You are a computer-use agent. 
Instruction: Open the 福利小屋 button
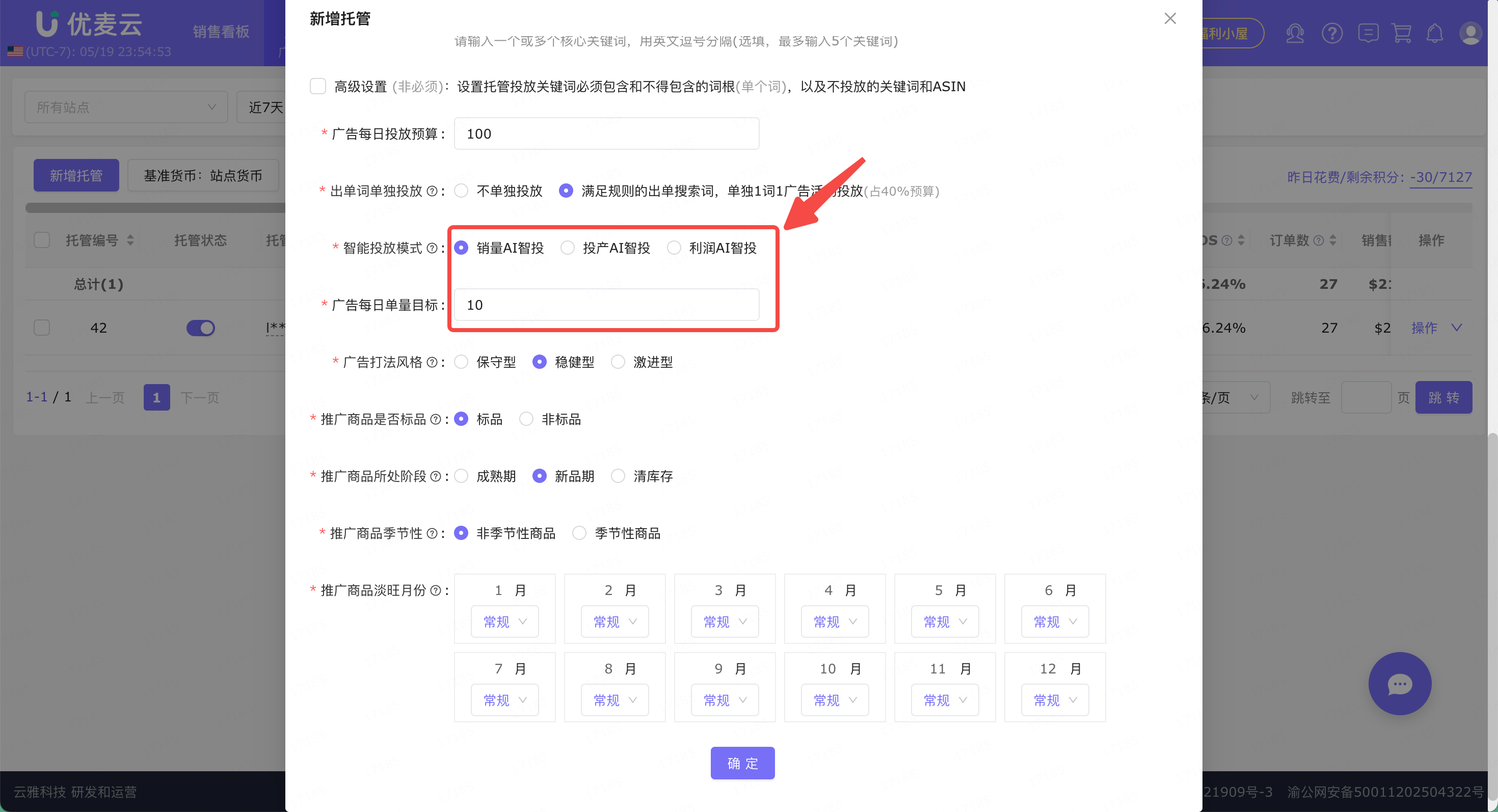pyautogui.click(x=1233, y=33)
